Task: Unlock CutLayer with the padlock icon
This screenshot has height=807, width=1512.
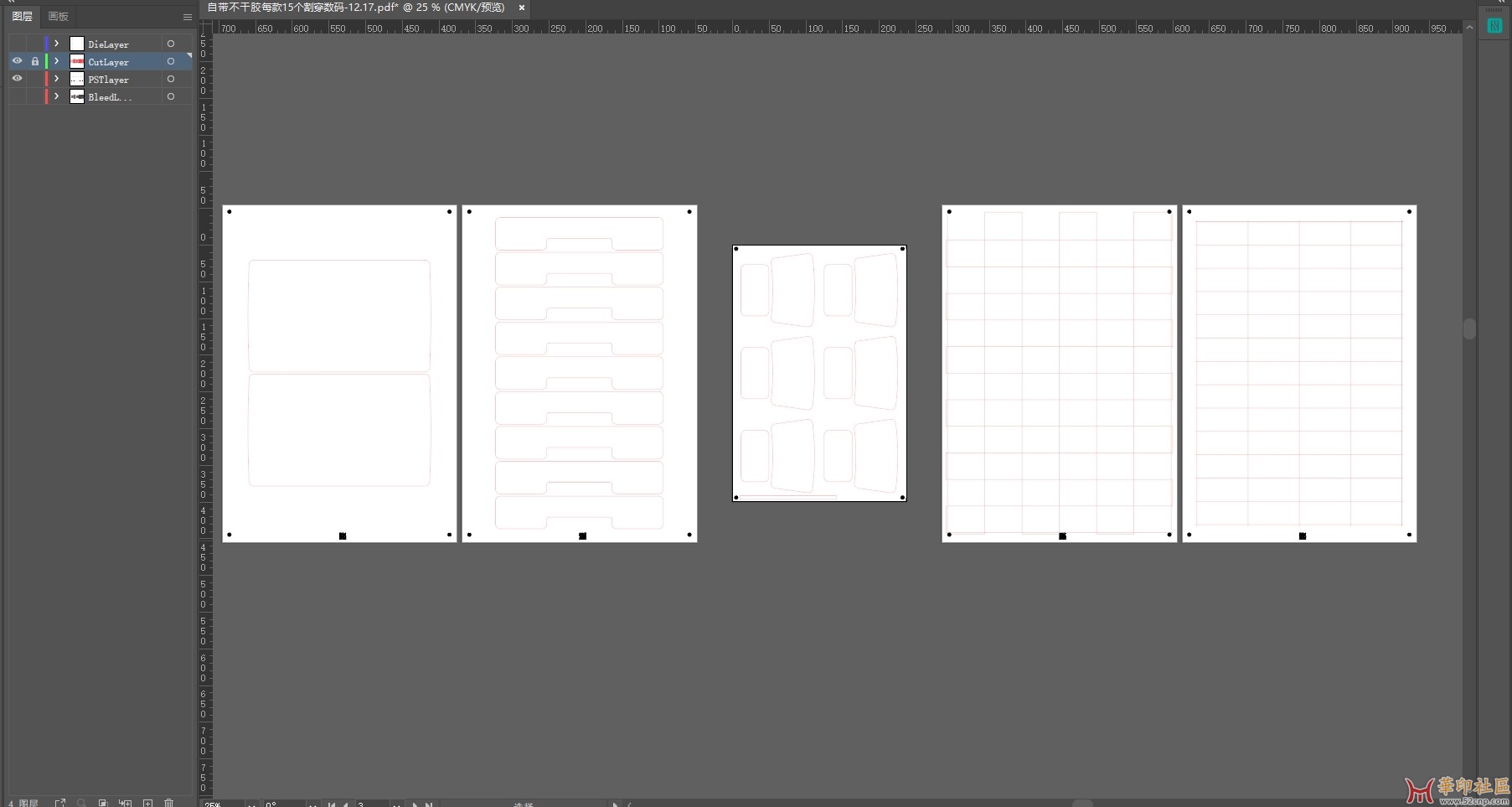Action: (x=35, y=61)
